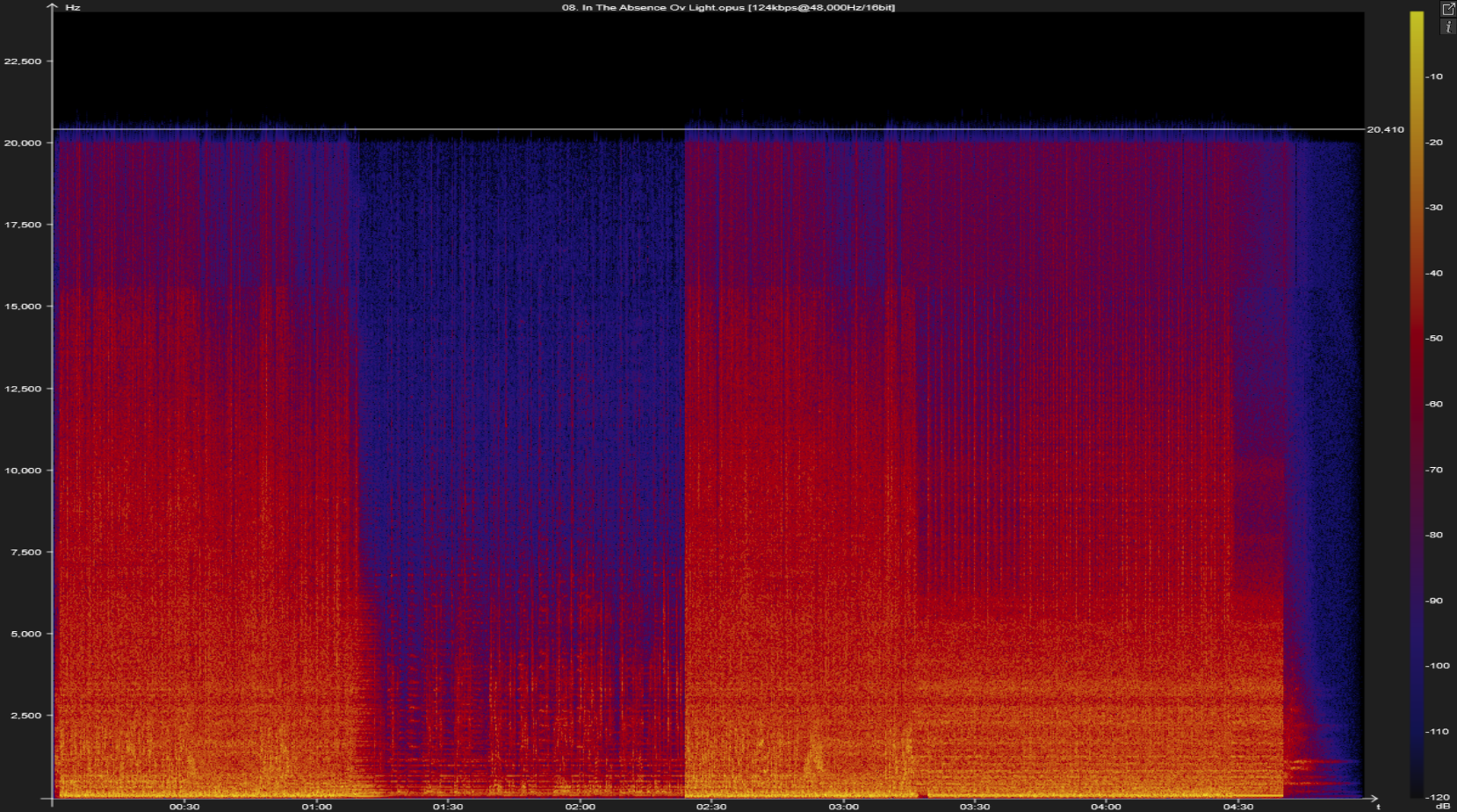Click the 00:30 time axis label
The width and height of the screenshot is (1457, 812).
pyautogui.click(x=184, y=807)
